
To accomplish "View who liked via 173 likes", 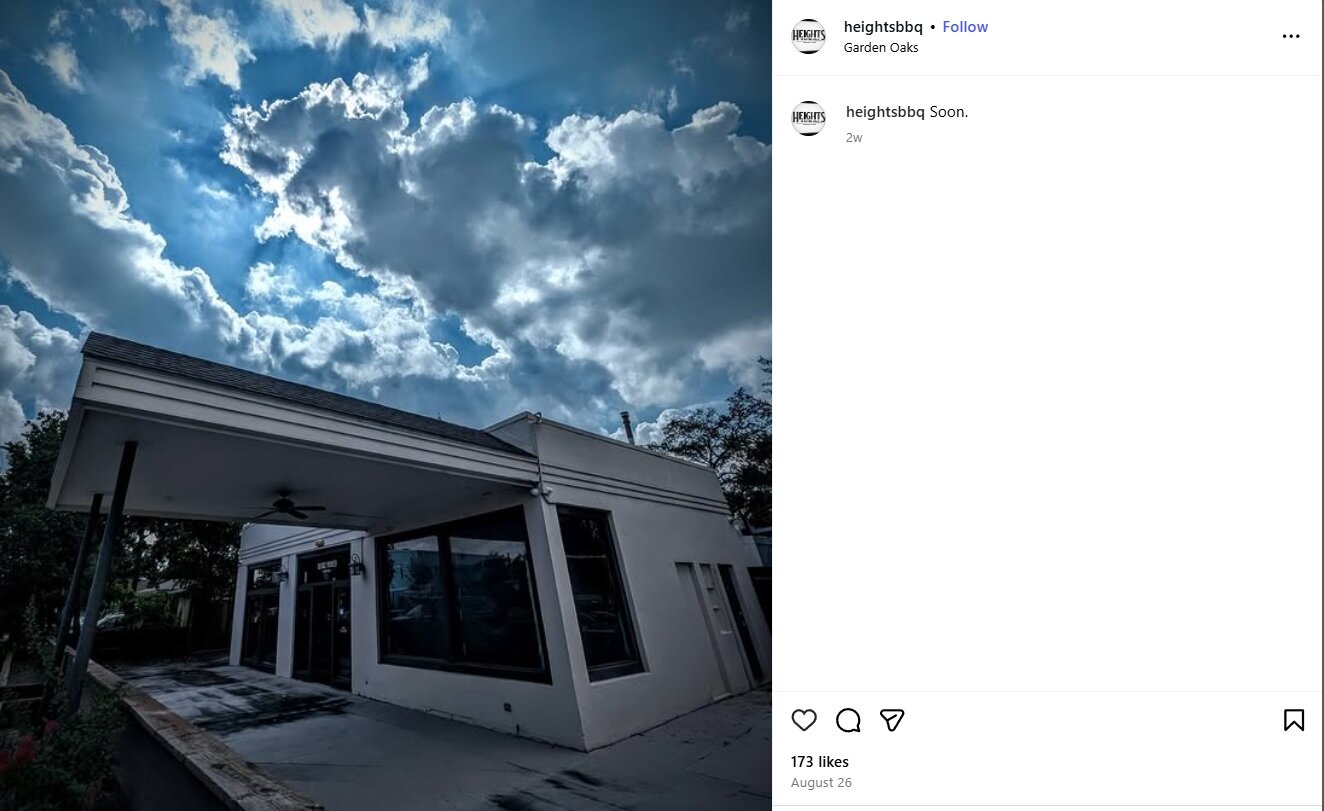I will tap(820, 762).
